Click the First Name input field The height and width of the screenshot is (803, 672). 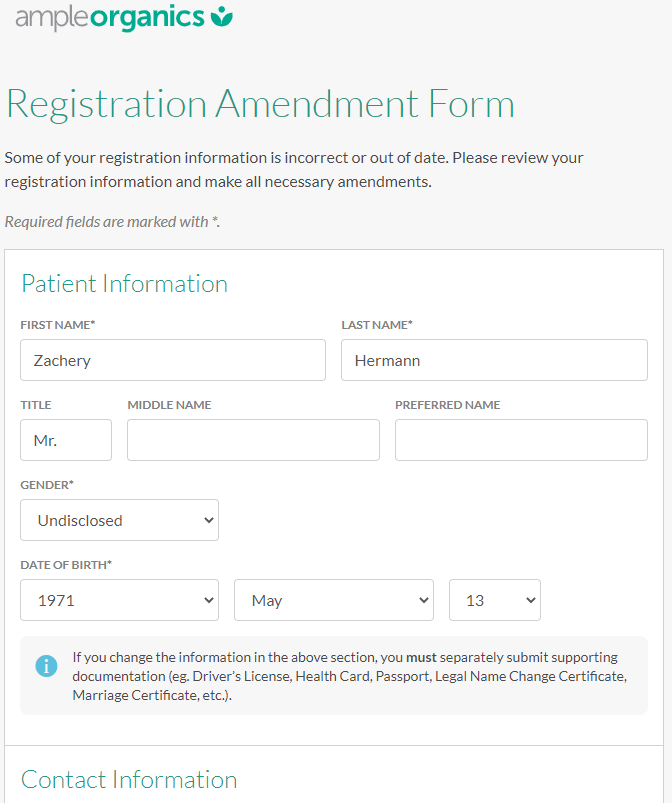point(172,360)
